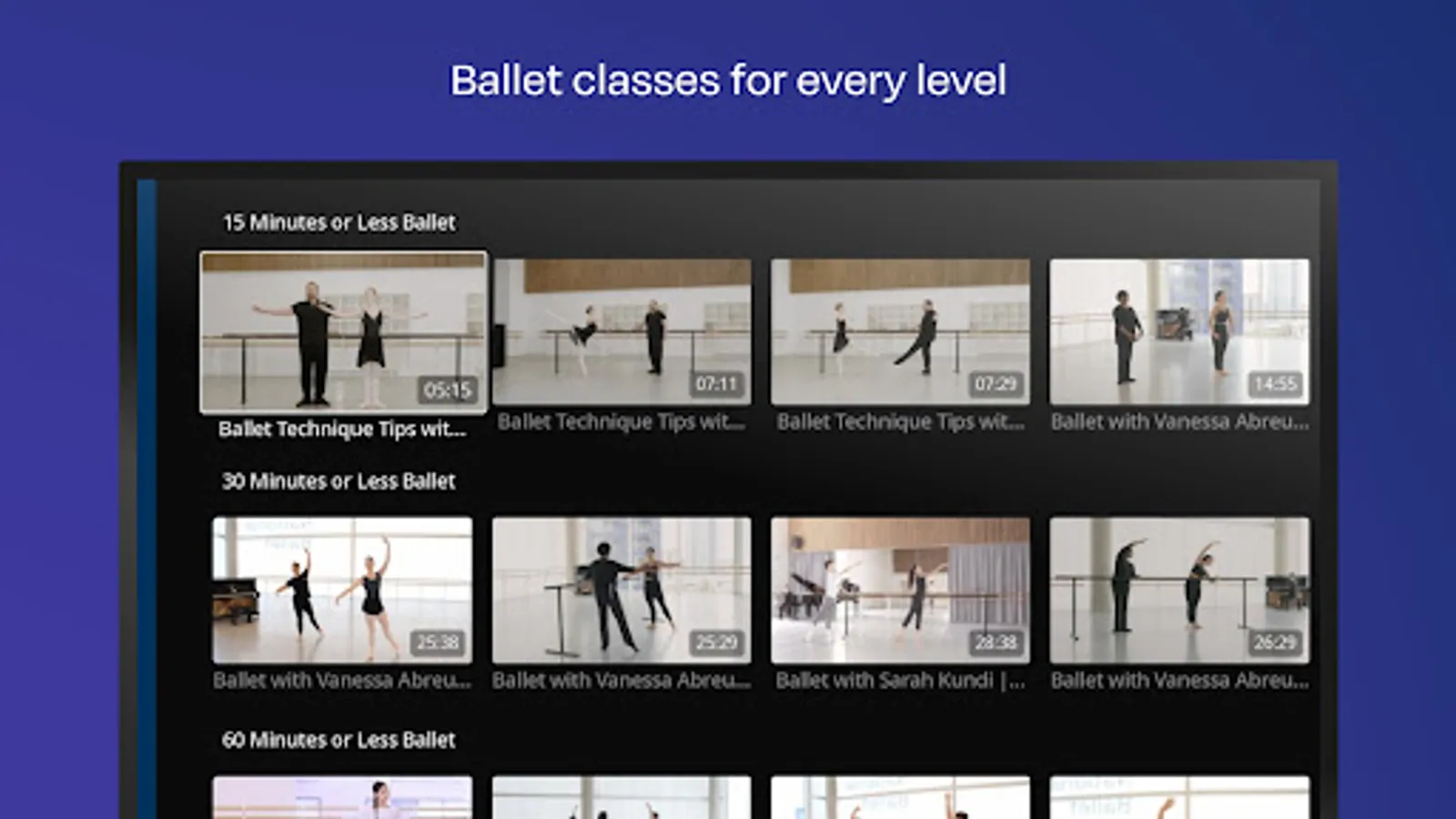Viewport: 1456px width, 819px height.
Task: Click the "15 Minutes or Less Ballet" heading
Action: [339, 222]
